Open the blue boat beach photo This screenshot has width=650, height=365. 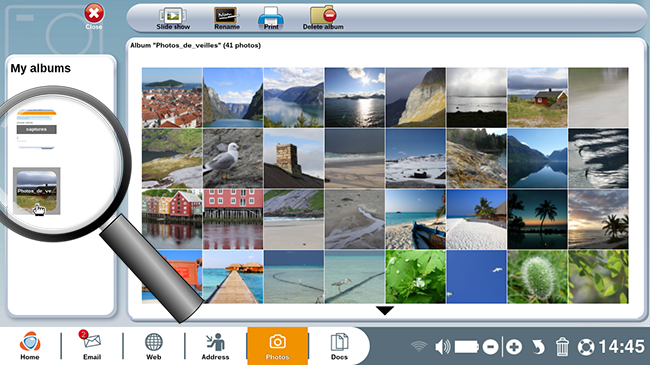tap(416, 219)
